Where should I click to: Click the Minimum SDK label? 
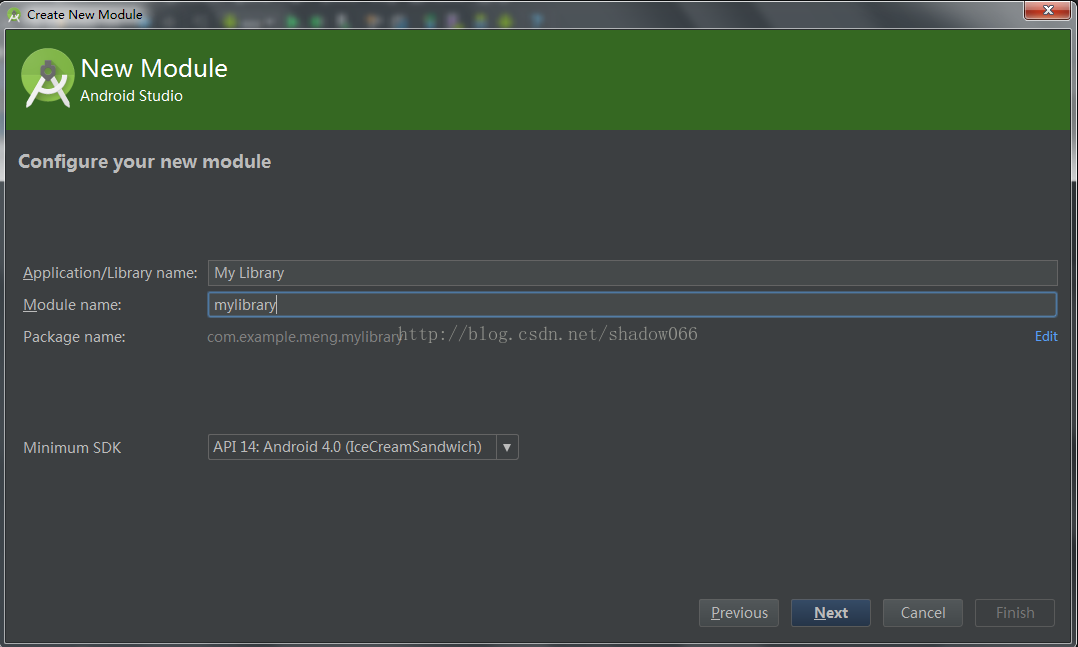pos(72,448)
